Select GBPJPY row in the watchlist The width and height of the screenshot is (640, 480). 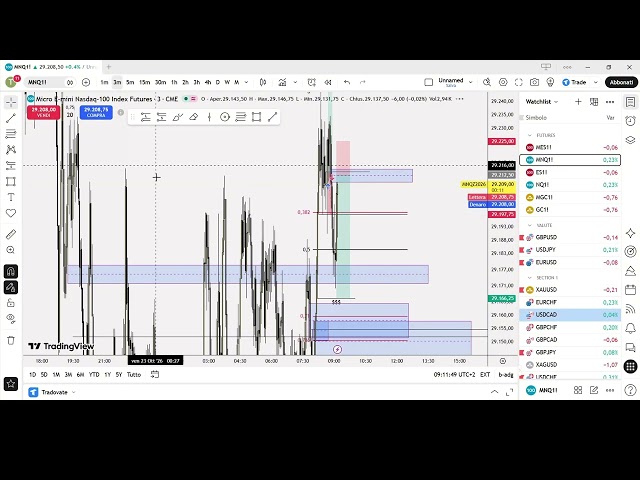click(570, 352)
